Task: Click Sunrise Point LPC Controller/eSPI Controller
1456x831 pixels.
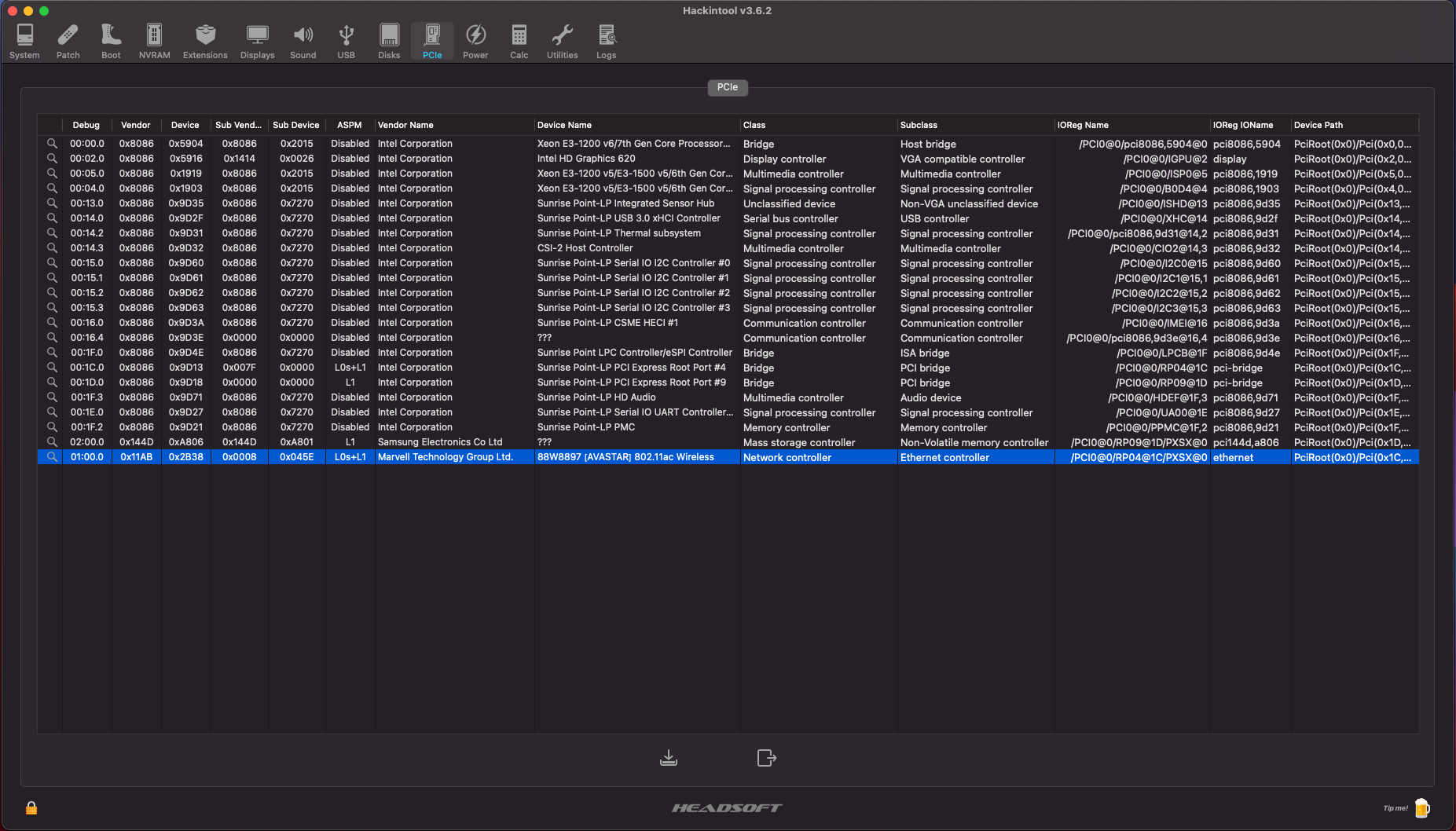Action: pos(635,353)
